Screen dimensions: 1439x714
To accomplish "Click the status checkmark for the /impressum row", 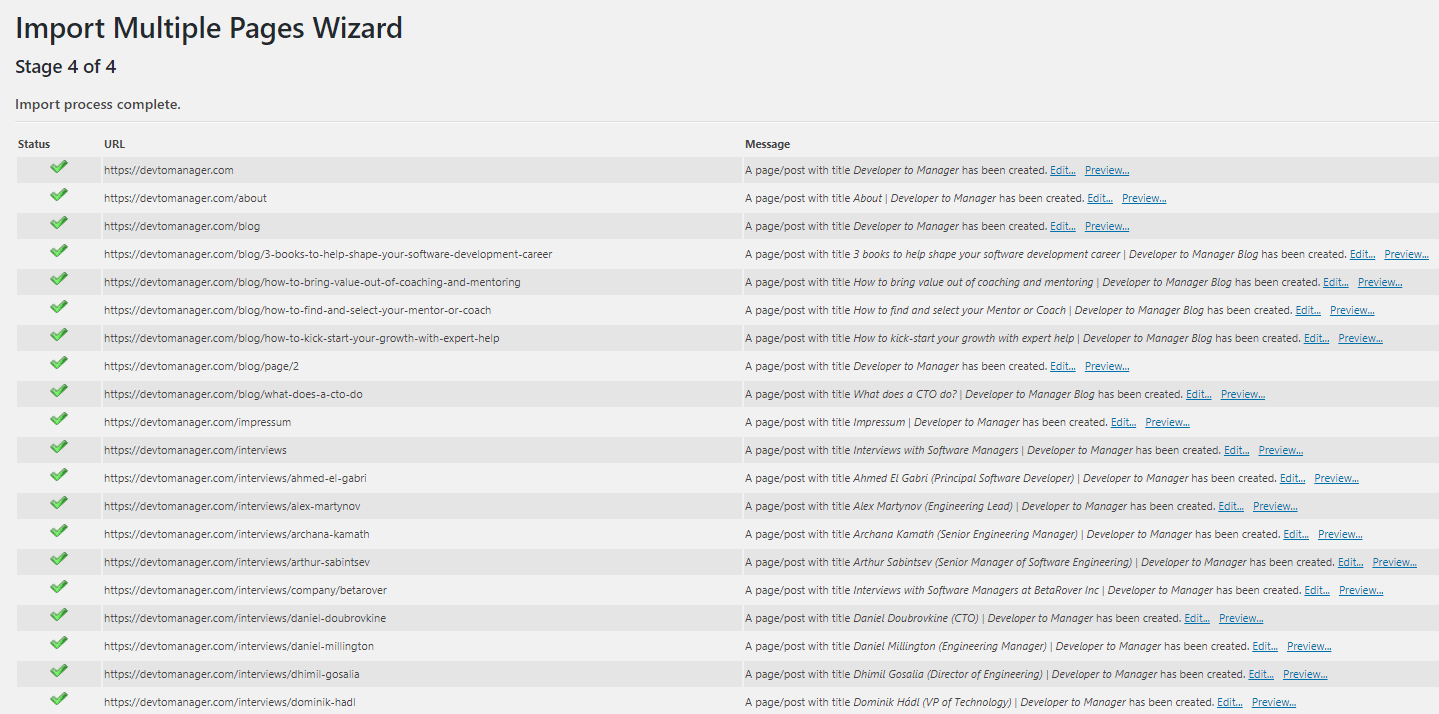I will [x=57, y=421].
